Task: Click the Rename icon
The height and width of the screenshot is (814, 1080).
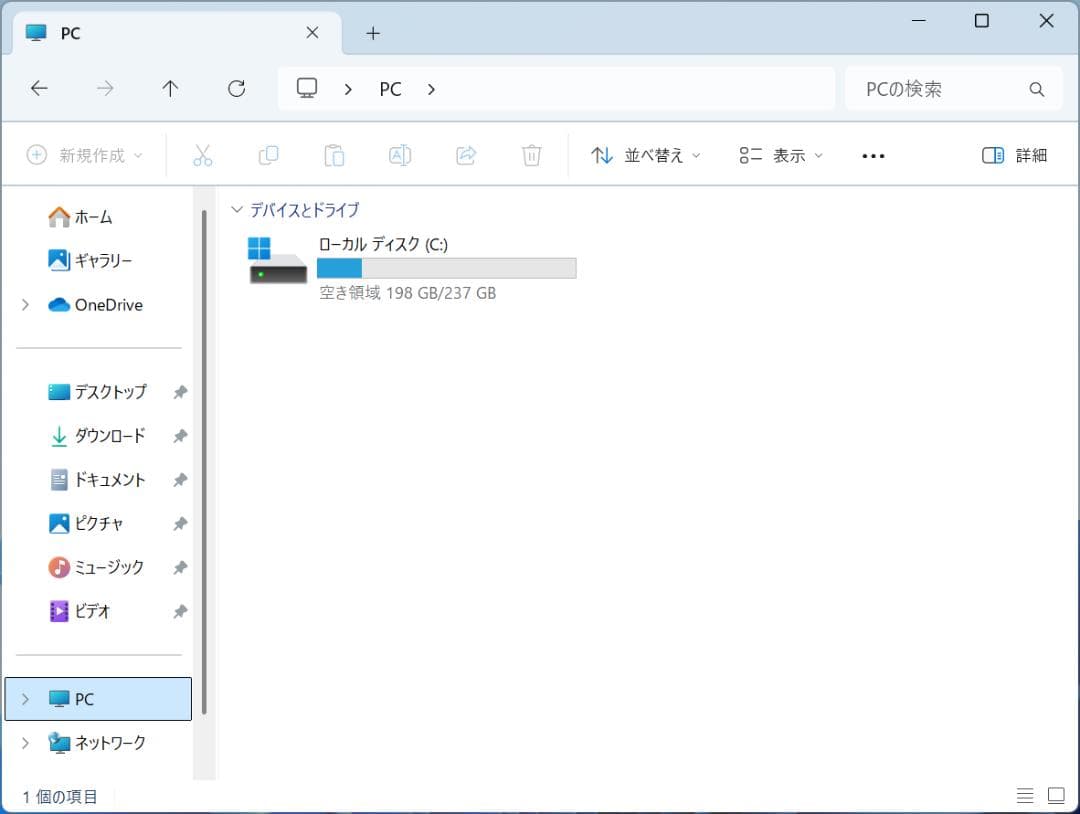Action: [x=399, y=155]
